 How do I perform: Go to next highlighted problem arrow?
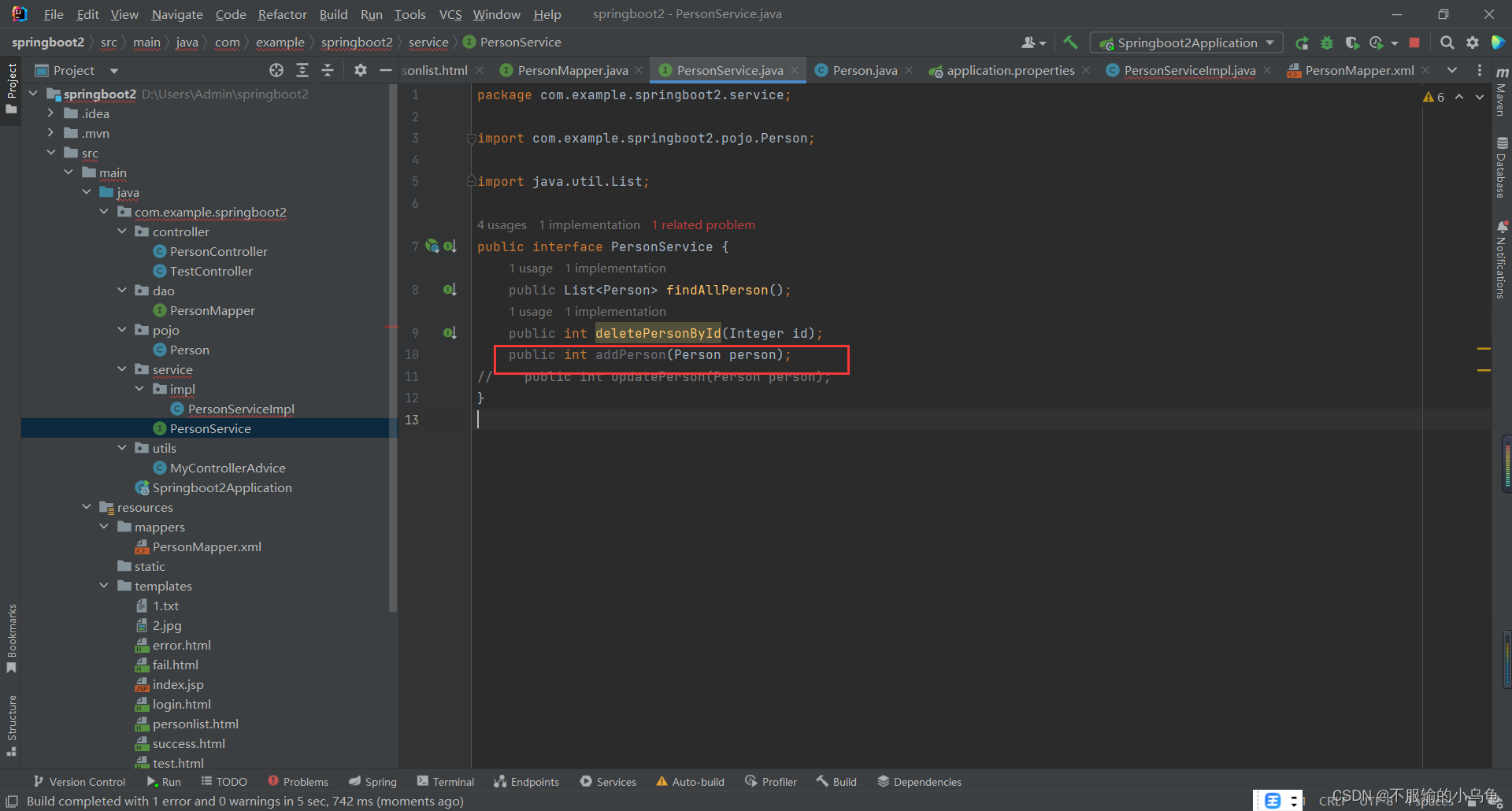(1480, 97)
